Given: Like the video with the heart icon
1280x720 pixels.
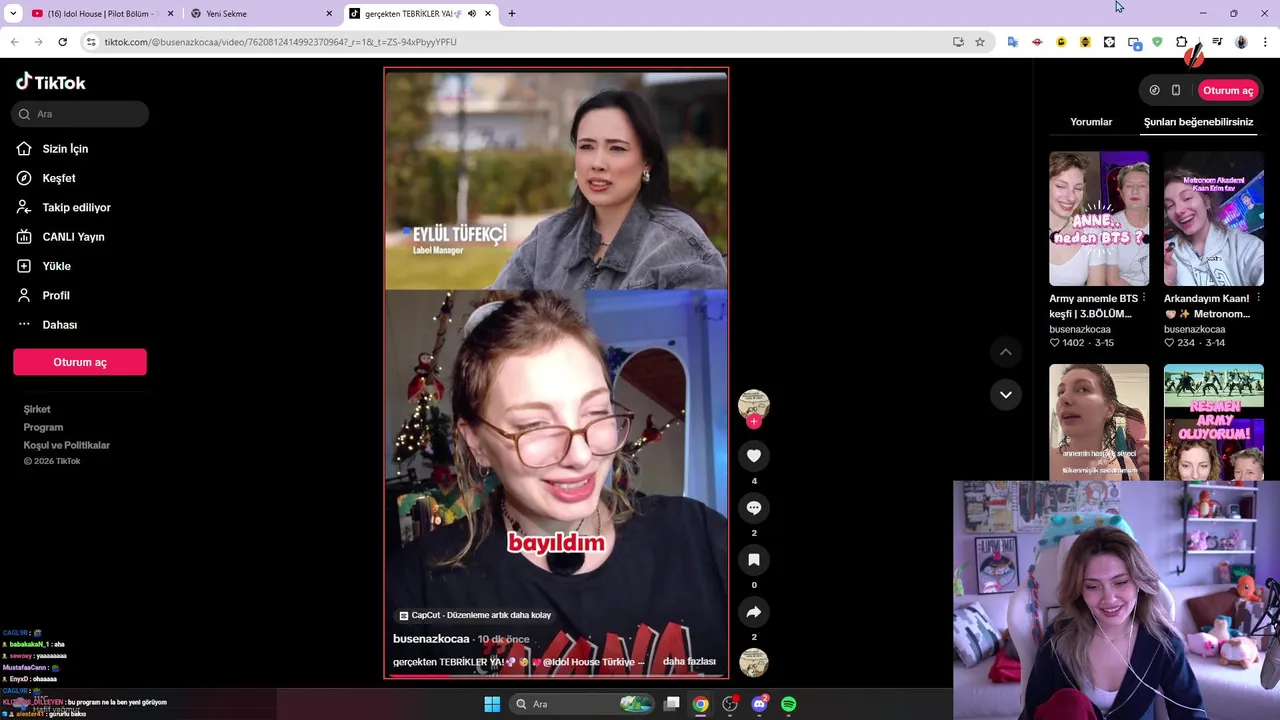Looking at the screenshot, I should pos(754,456).
